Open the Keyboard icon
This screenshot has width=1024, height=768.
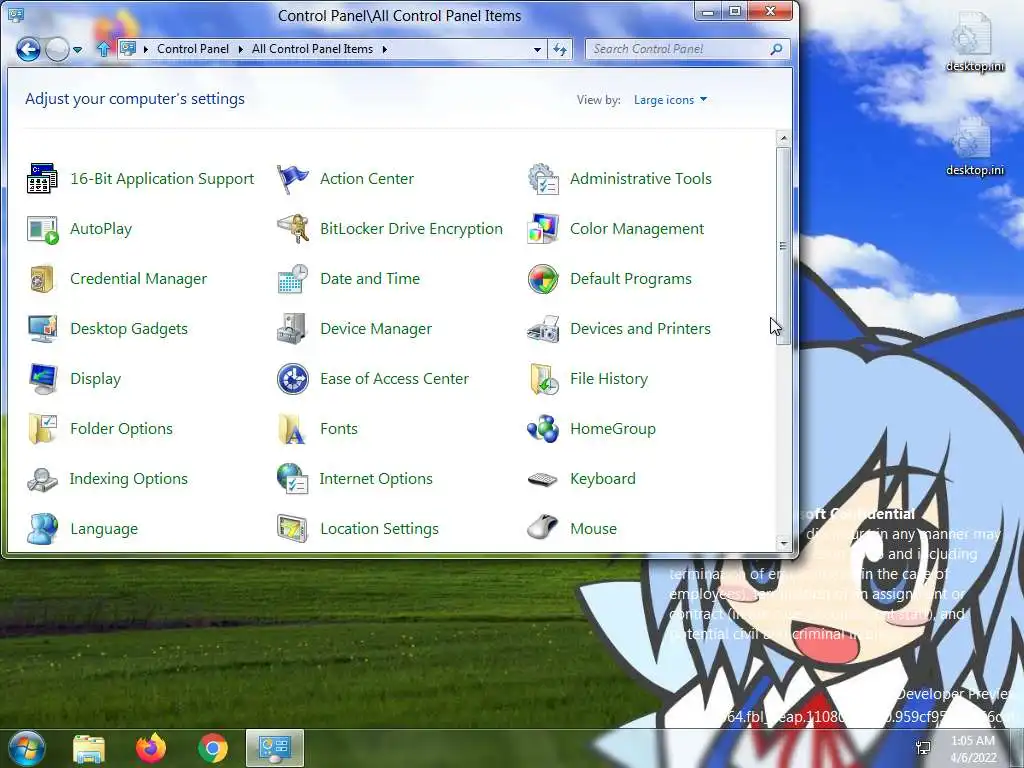(543, 479)
